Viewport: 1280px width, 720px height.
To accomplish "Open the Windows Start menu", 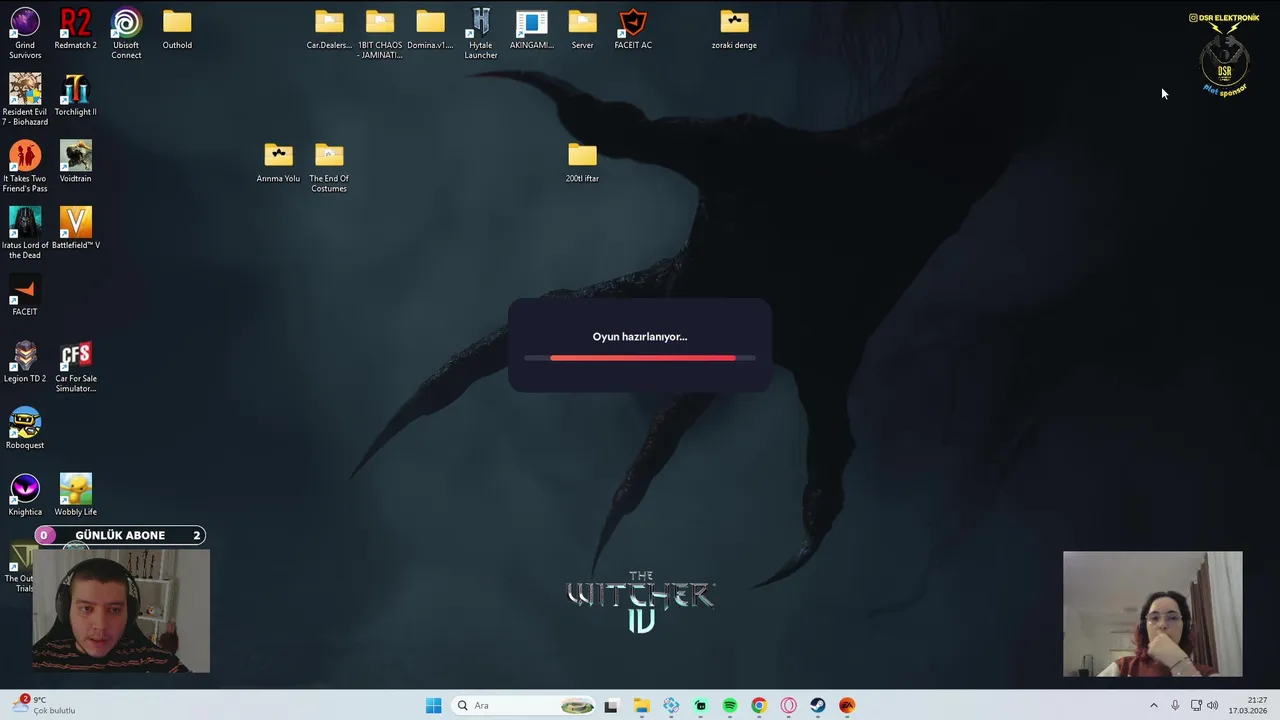I will point(433,705).
